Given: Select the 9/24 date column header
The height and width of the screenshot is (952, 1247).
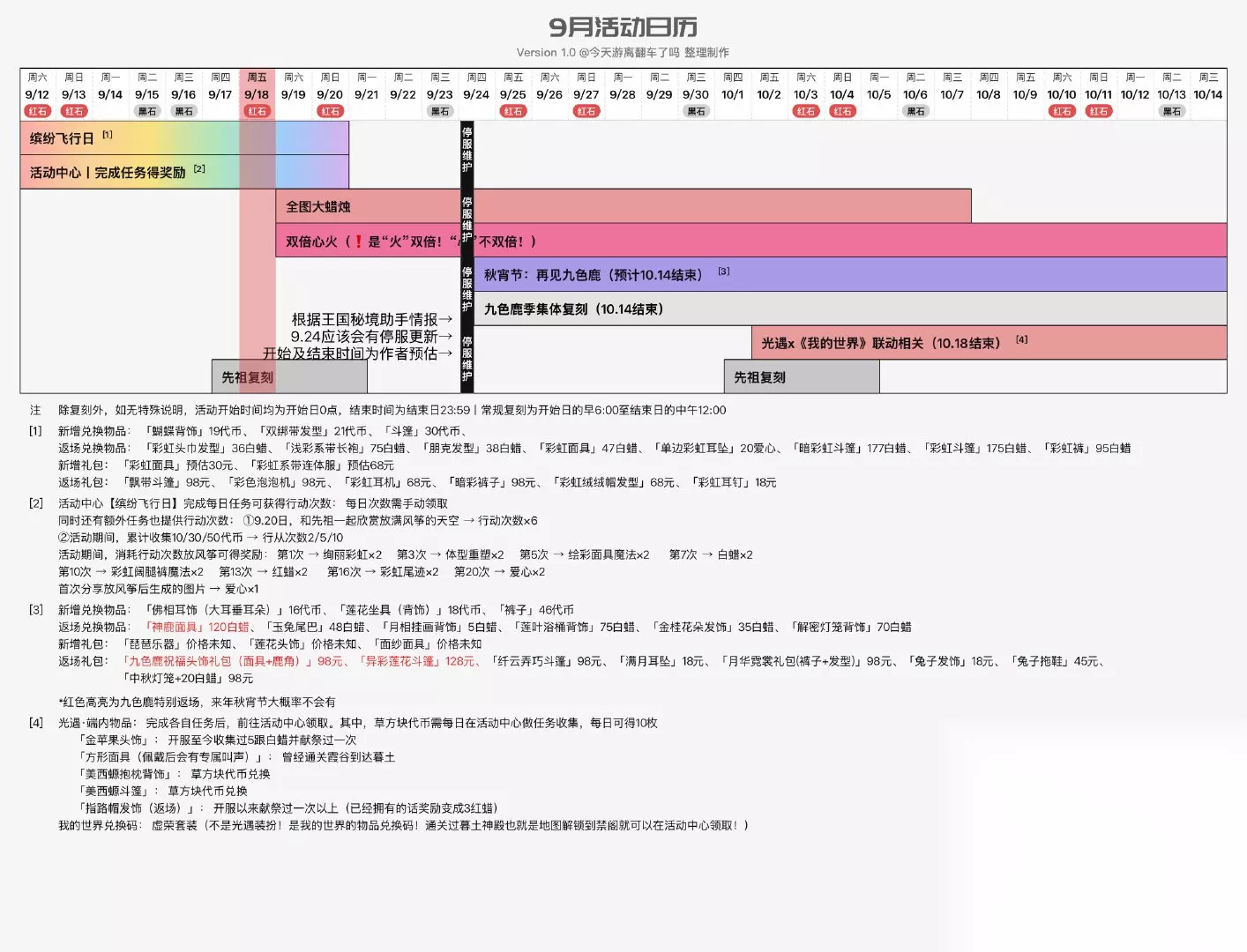Looking at the screenshot, I should [476, 86].
